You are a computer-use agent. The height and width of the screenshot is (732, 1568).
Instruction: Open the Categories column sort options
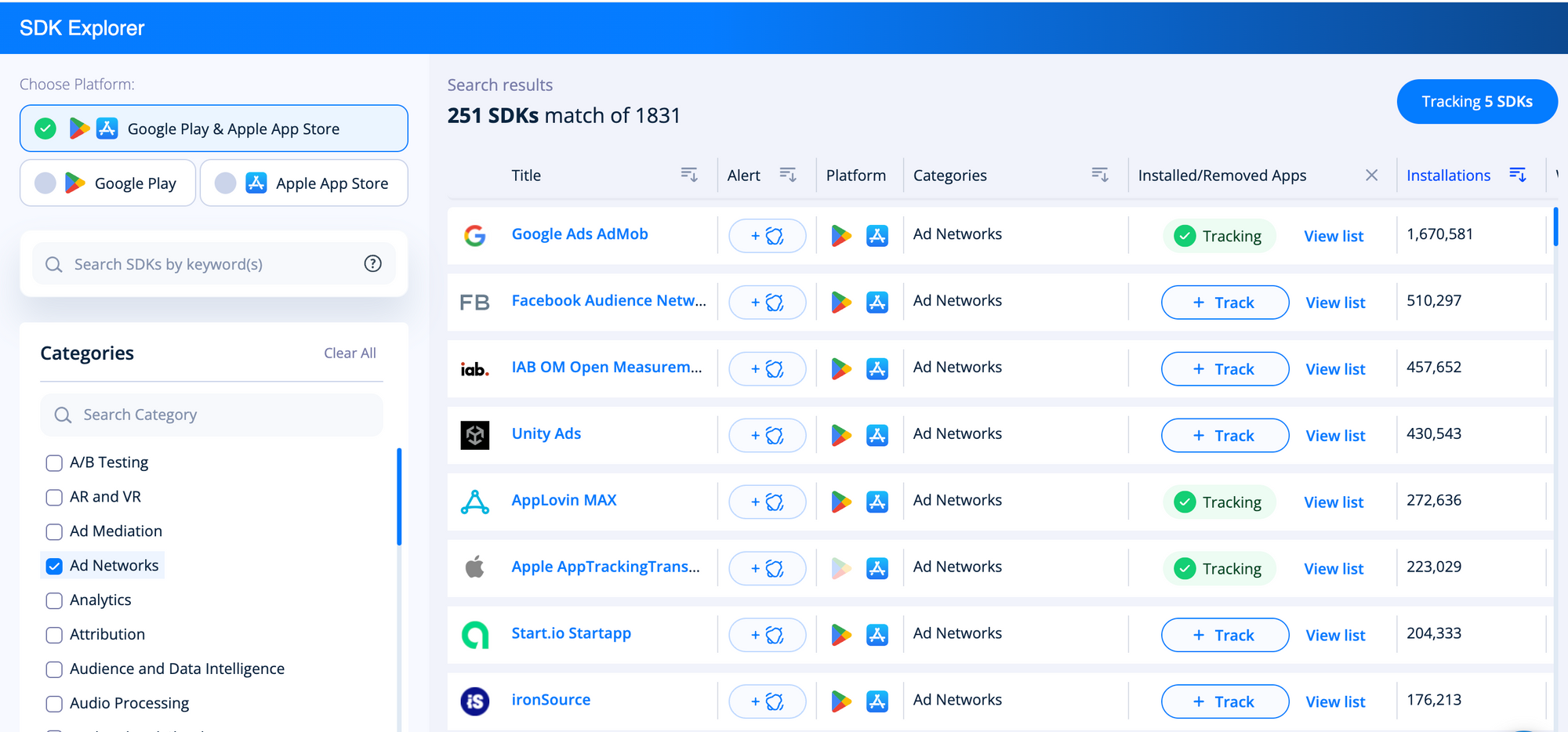coord(1101,175)
